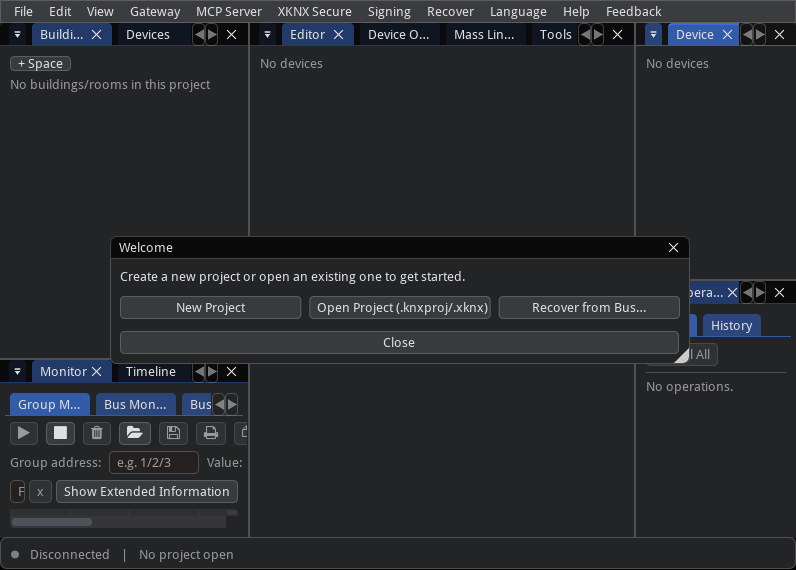Open the Signing menu
Image resolution: width=796 pixels, height=570 pixels.
pos(389,11)
